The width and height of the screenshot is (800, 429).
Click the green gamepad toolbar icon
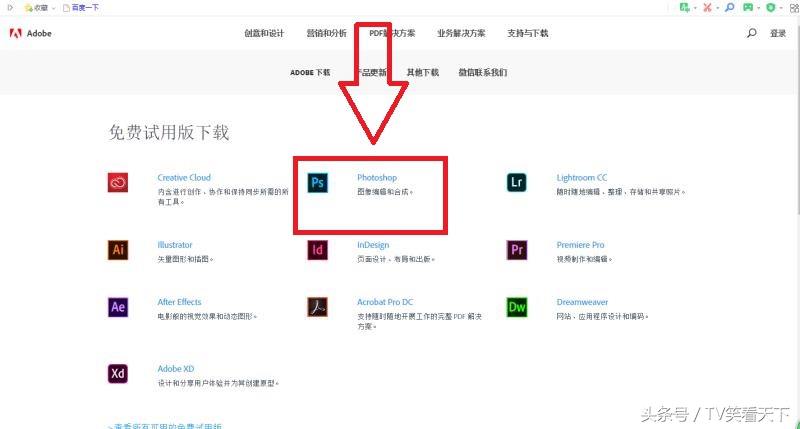(748, 7)
